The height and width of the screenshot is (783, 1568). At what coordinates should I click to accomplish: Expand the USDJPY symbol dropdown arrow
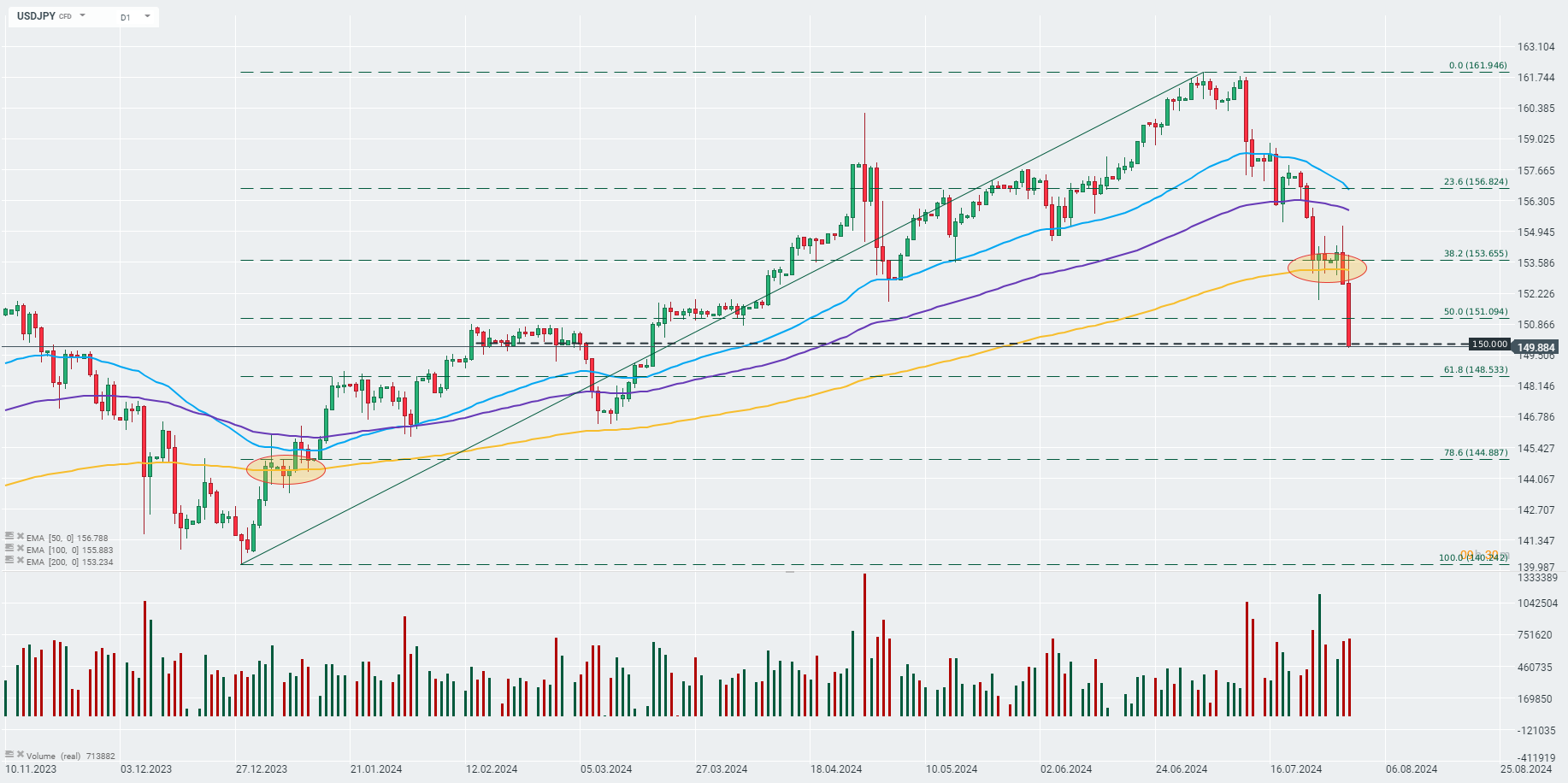[x=83, y=16]
